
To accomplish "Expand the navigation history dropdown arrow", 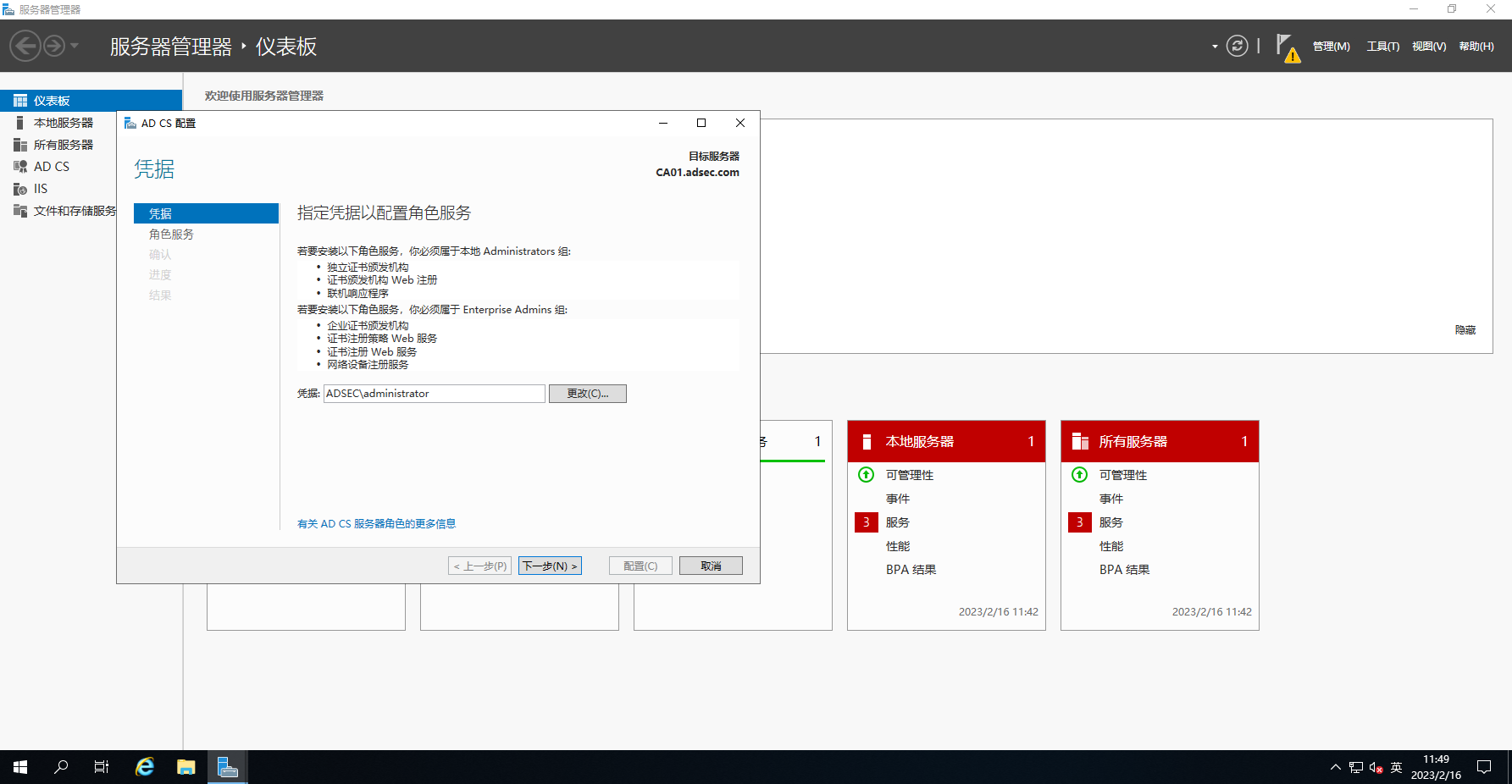I will [75, 46].
